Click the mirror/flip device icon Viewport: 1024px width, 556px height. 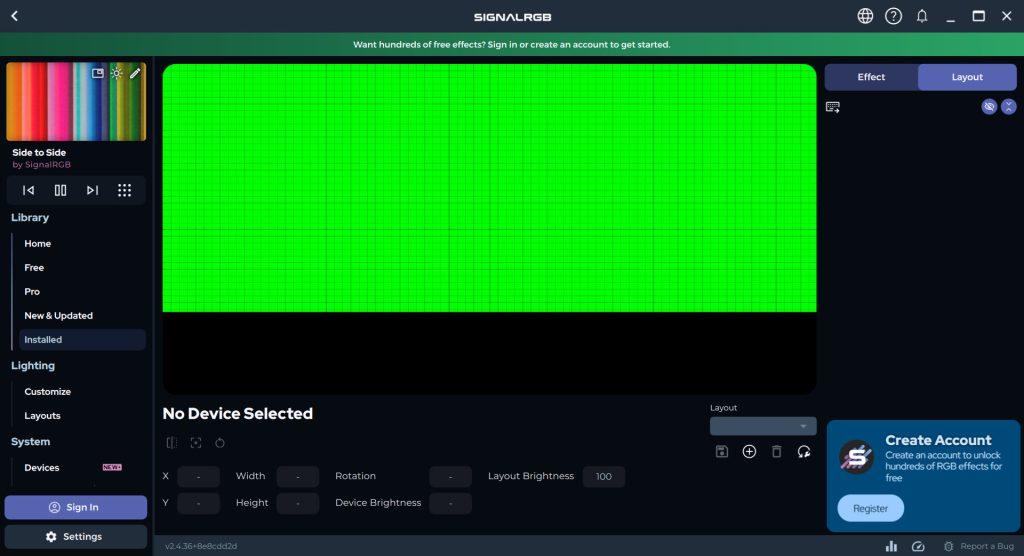[172, 443]
